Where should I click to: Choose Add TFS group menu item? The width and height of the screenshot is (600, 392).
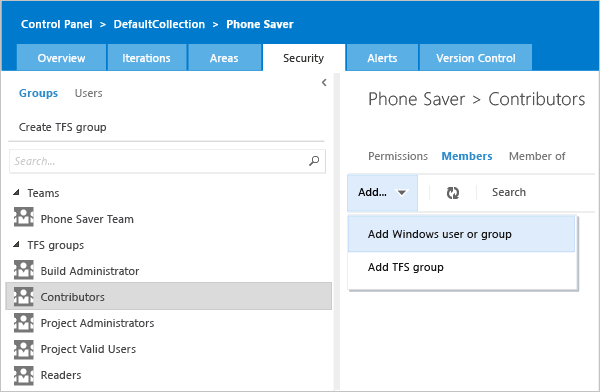[461, 267]
